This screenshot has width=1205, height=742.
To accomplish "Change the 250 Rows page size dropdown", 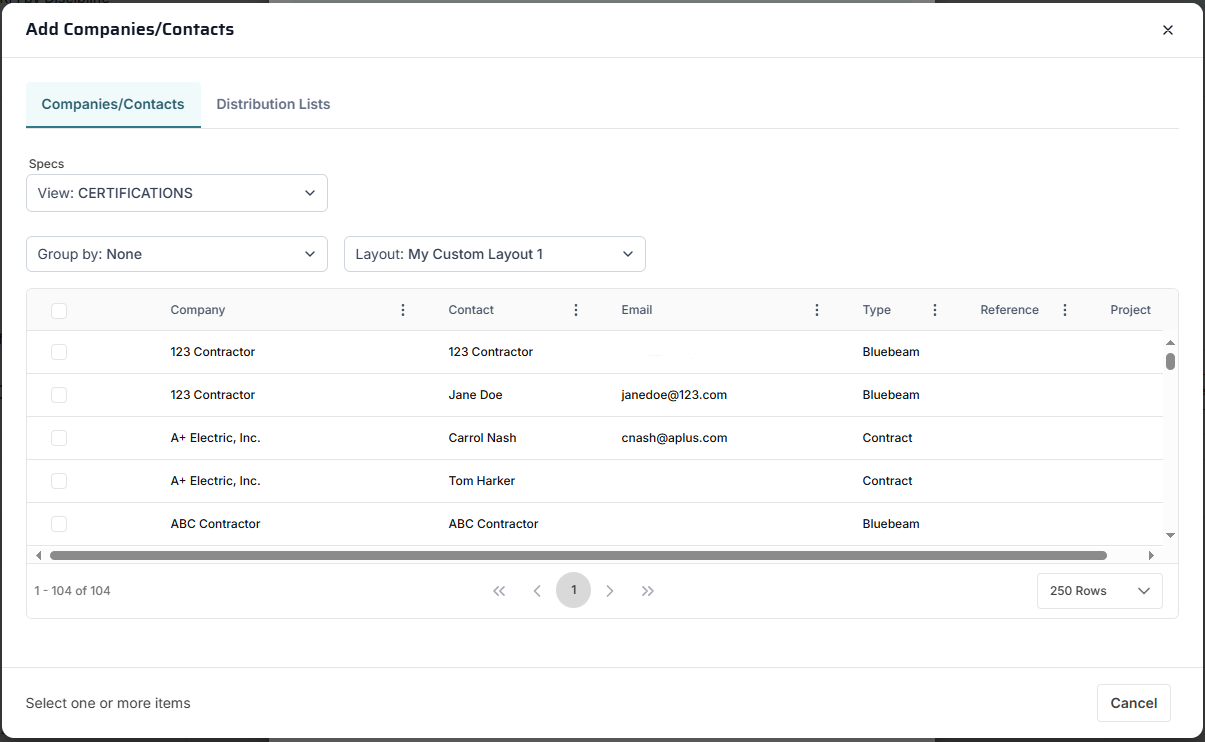I will [x=1099, y=591].
